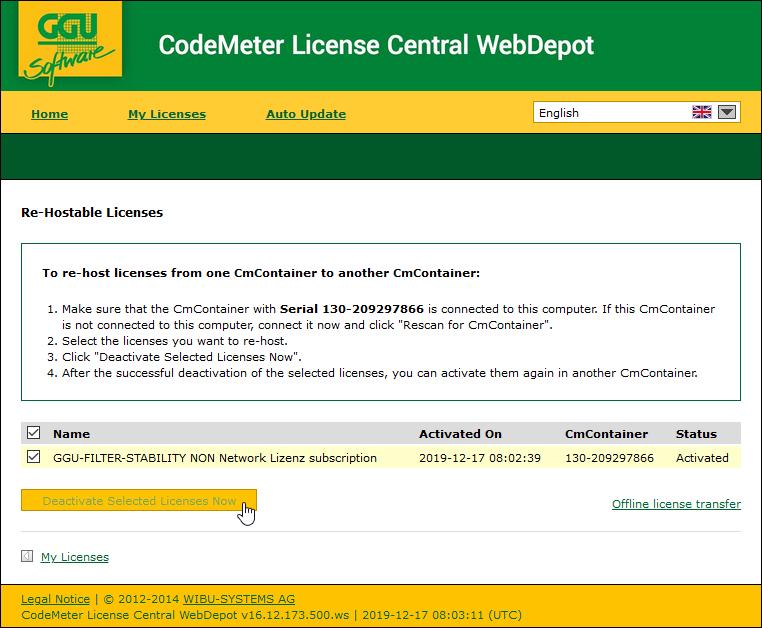Open the English language combo box
This screenshot has height=628, width=762.
click(x=612, y=113)
